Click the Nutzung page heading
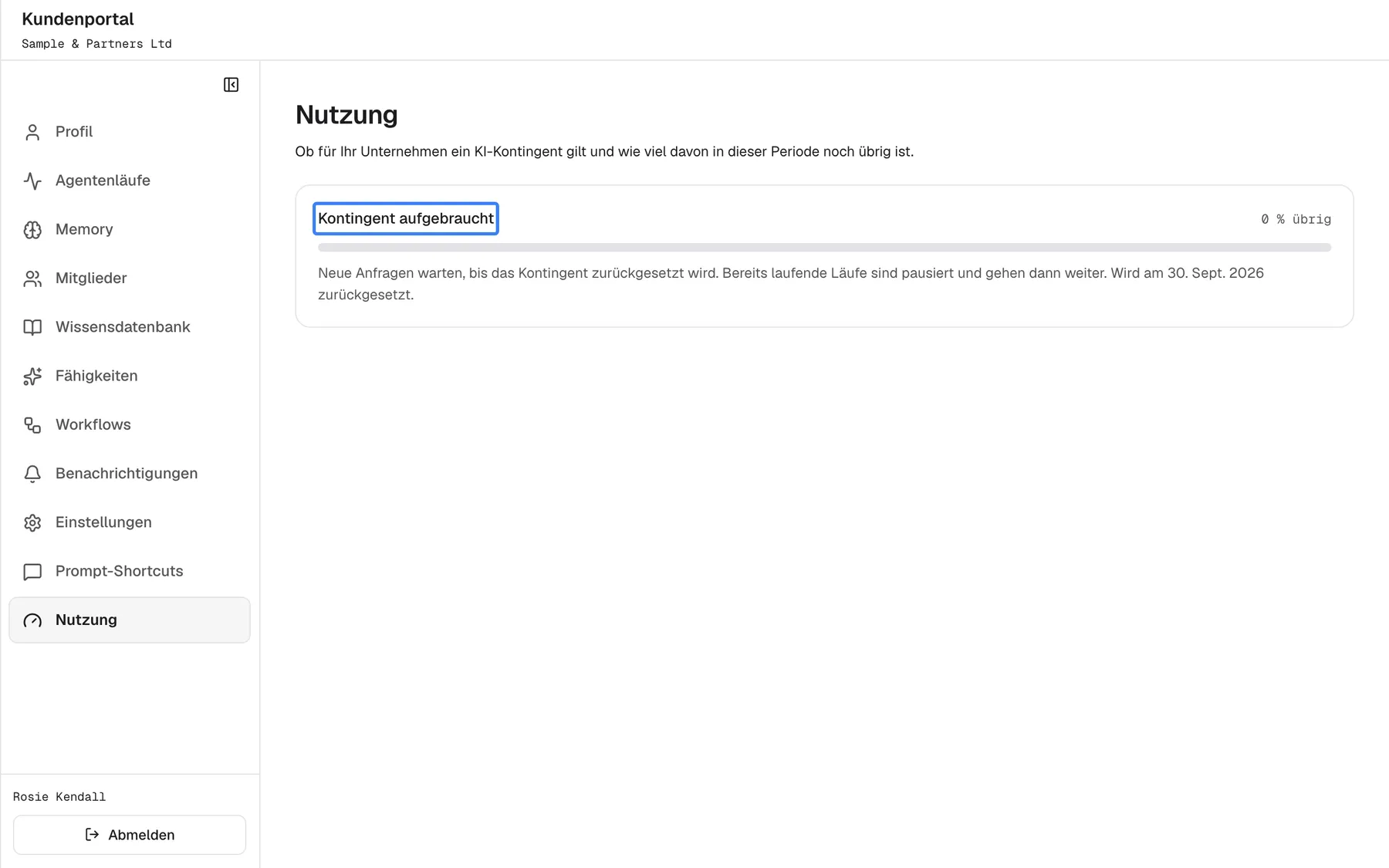 pos(346,115)
